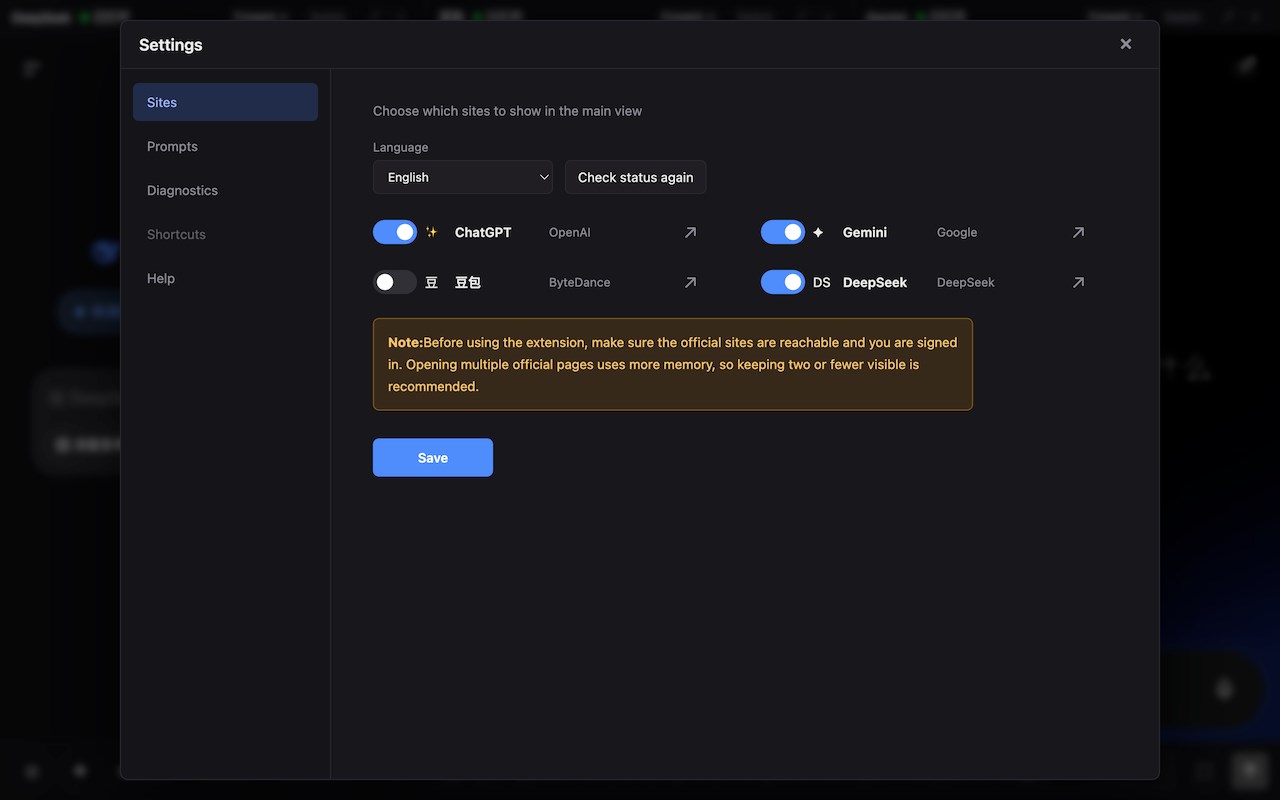1280x800 pixels.
Task: Close the Settings dialog
Action: pos(1126,44)
